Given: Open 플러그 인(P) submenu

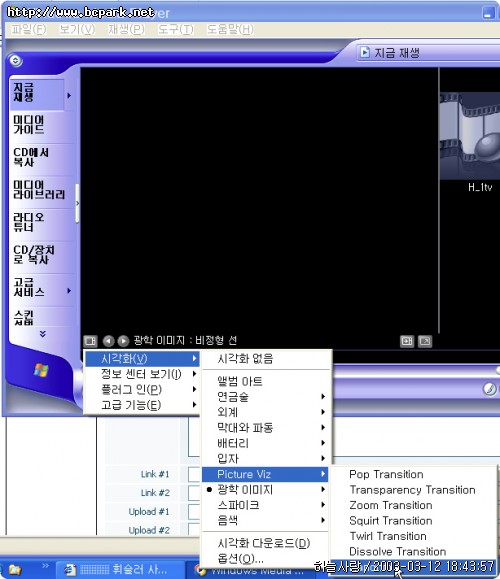Looking at the screenshot, I should click(143, 390).
